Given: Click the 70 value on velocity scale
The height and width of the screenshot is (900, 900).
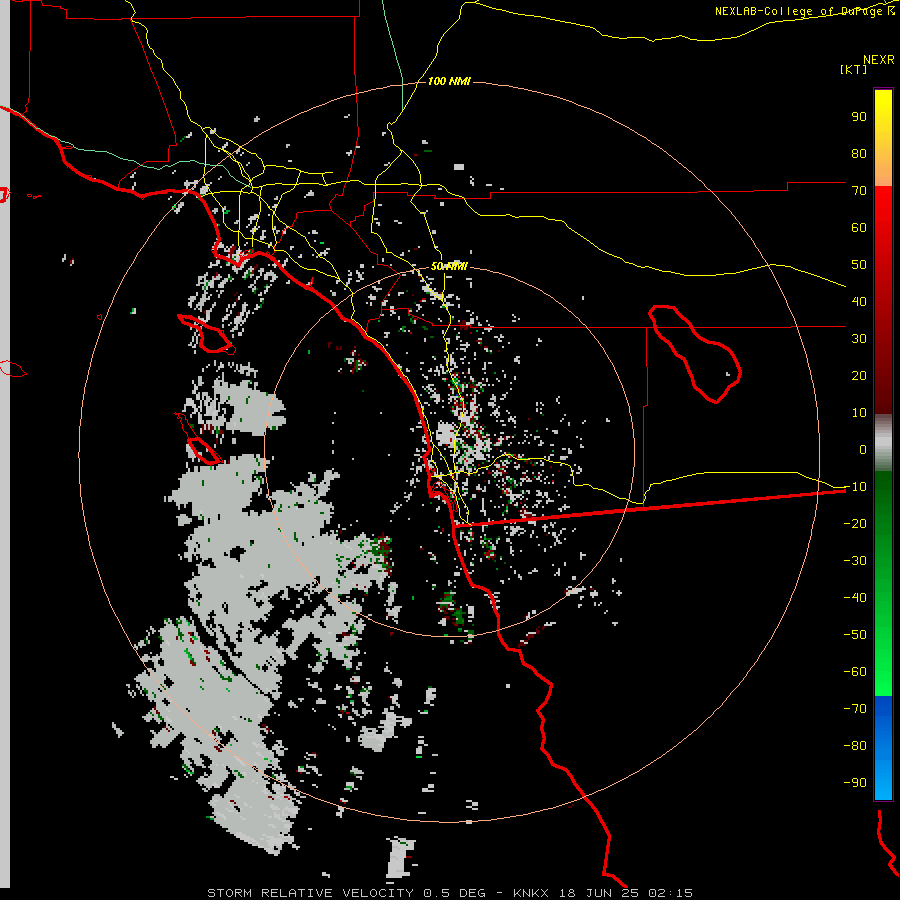Looking at the screenshot, I should coord(859,191).
